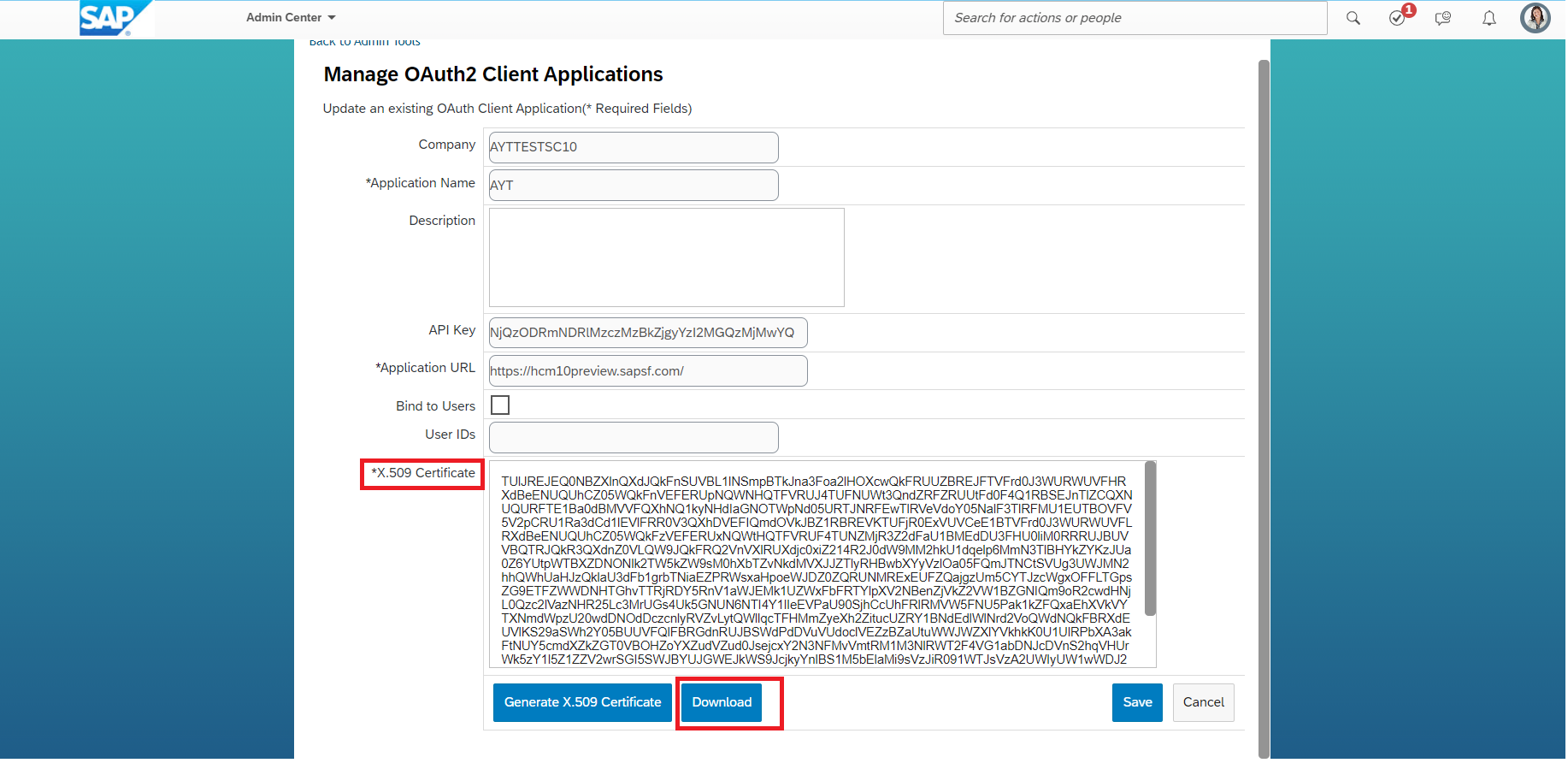1568x763 pixels.
Task: Click the magnifier search icon
Action: 1353,18
